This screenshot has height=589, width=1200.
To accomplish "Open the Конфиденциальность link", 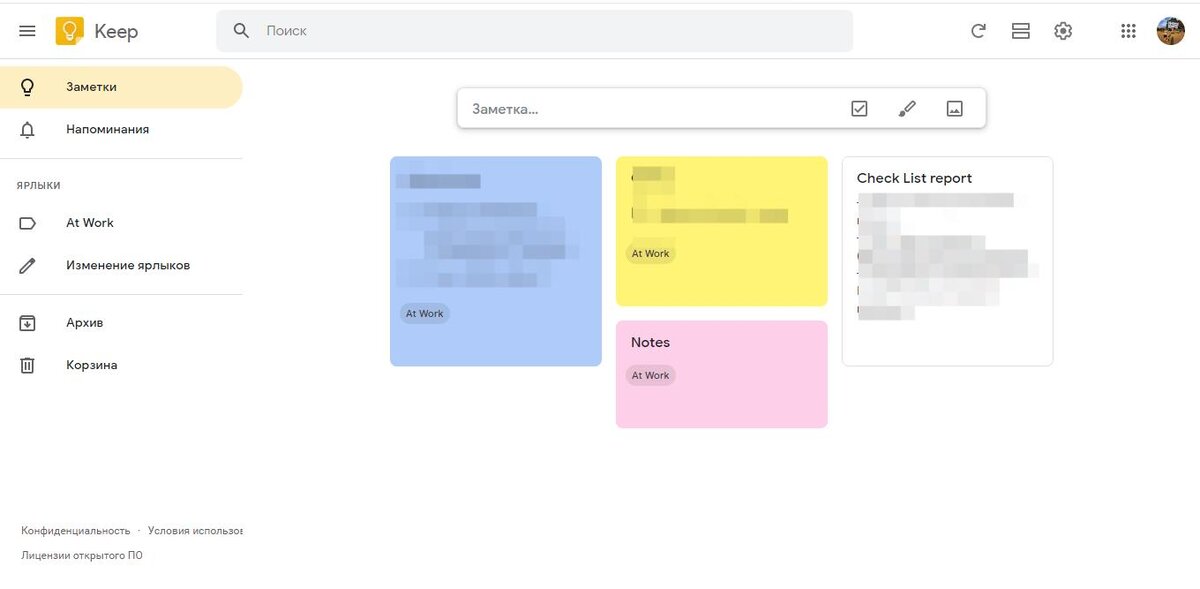I will coord(76,531).
